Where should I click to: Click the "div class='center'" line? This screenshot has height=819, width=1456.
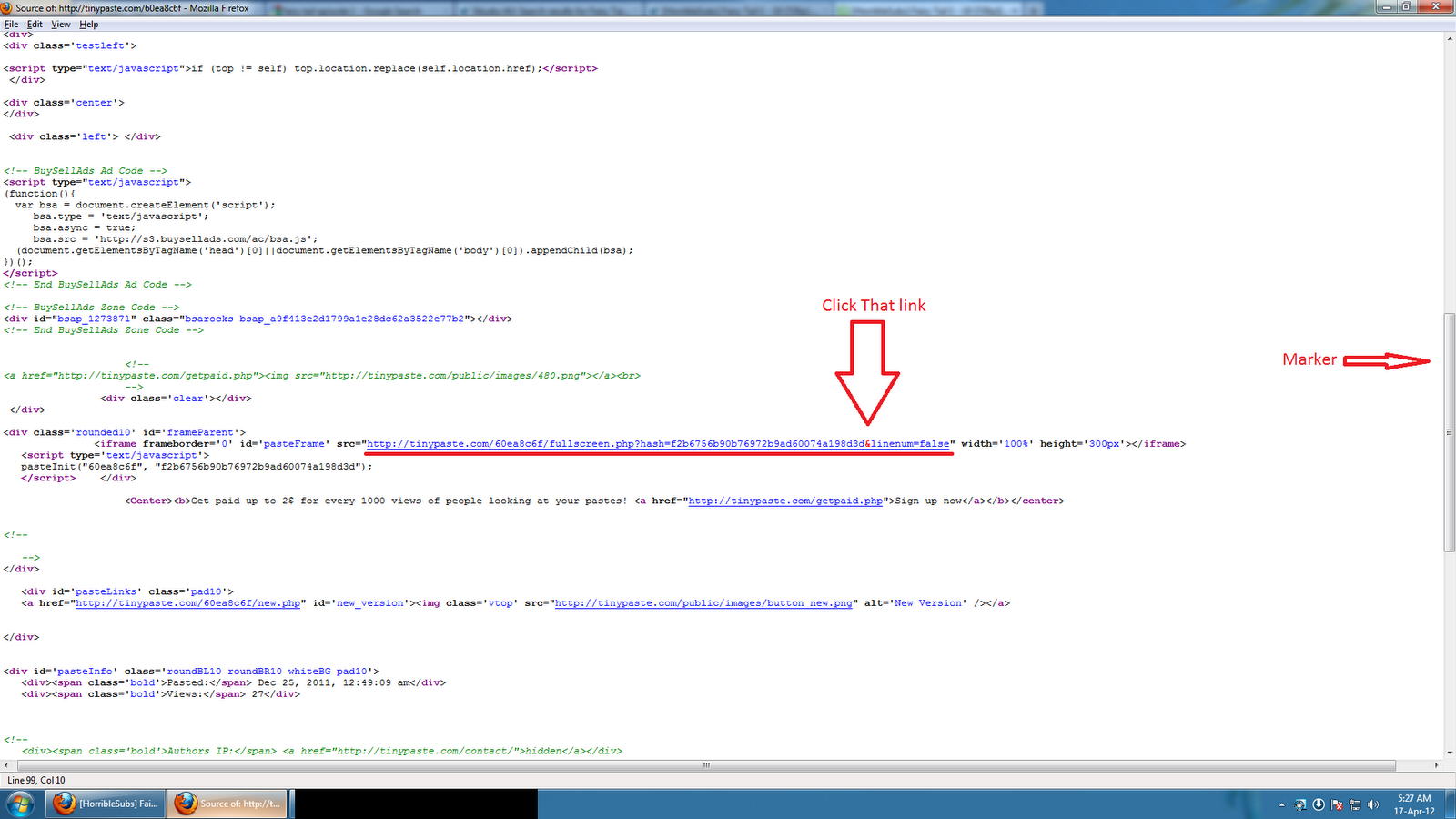tap(64, 103)
